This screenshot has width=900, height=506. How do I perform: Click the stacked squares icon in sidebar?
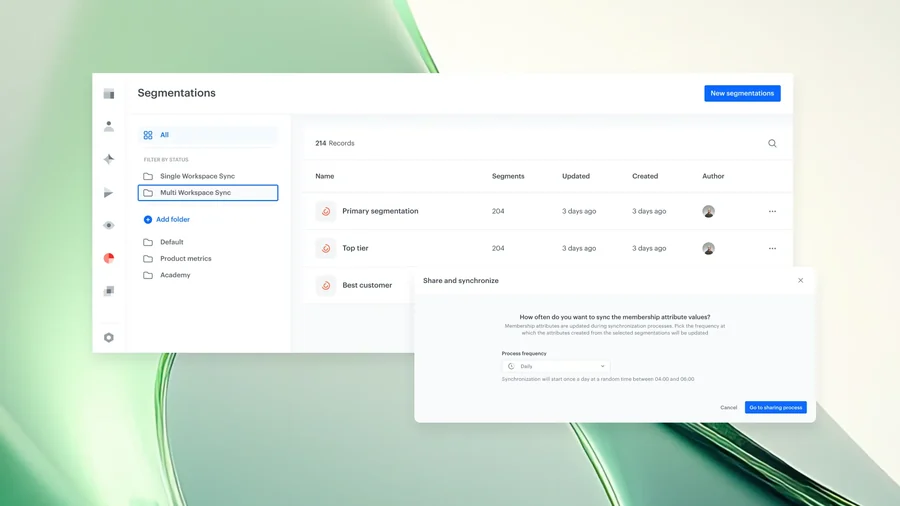coord(108,291)
